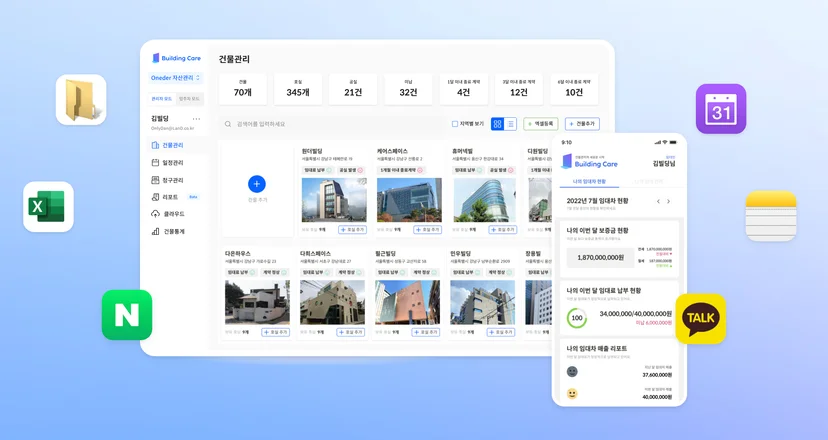The image size is (828, 440).
Task: Switch to grid view icon
Action: point(497,124)
